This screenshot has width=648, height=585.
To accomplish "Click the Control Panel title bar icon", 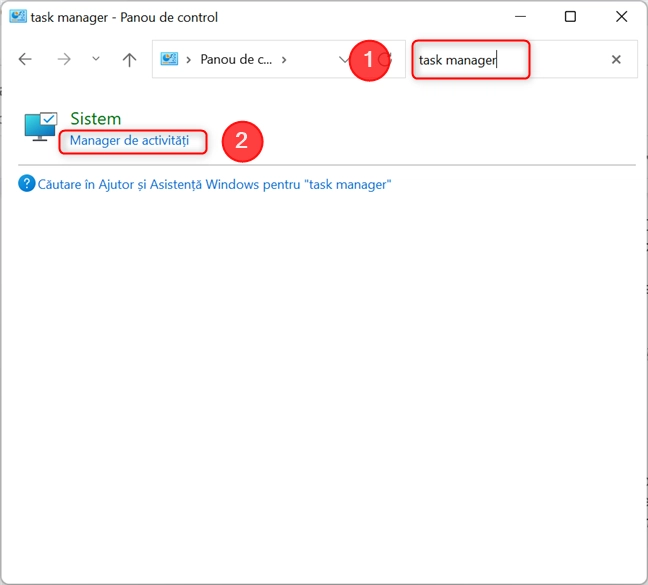I will click(x=18, y=17).
